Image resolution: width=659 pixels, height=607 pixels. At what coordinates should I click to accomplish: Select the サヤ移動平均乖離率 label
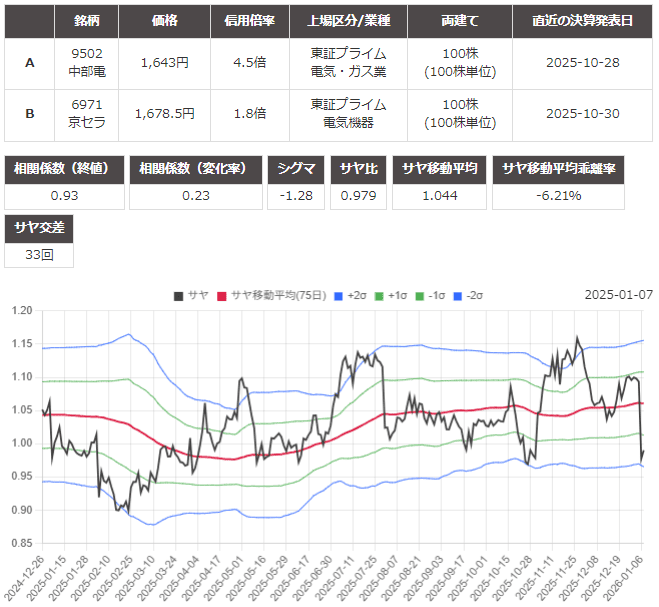point(559,168)
